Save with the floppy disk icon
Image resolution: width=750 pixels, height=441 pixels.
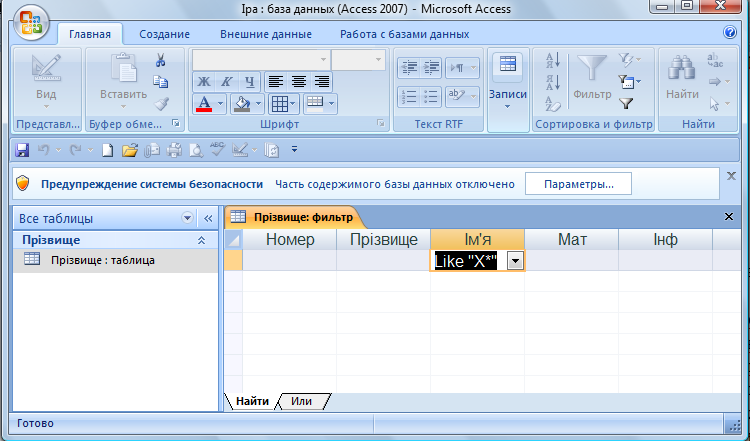pyautogui.click(x=22, y=150)
